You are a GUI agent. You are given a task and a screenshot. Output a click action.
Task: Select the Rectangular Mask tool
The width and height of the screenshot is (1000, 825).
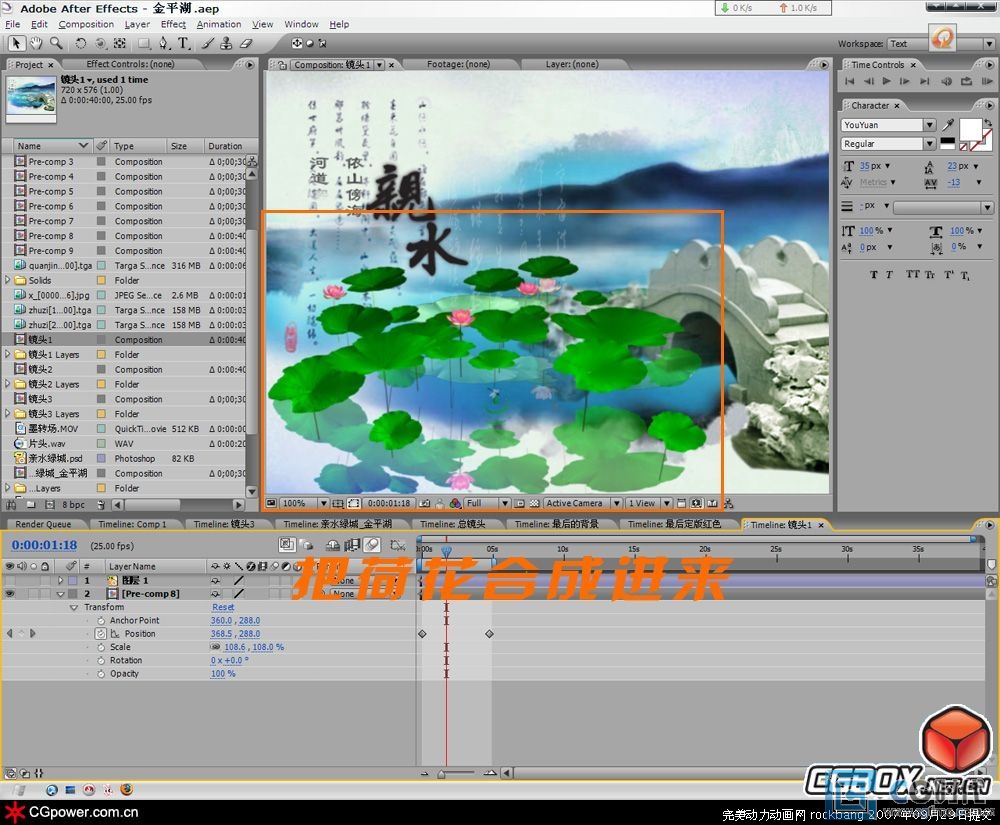tap(144, 43)
